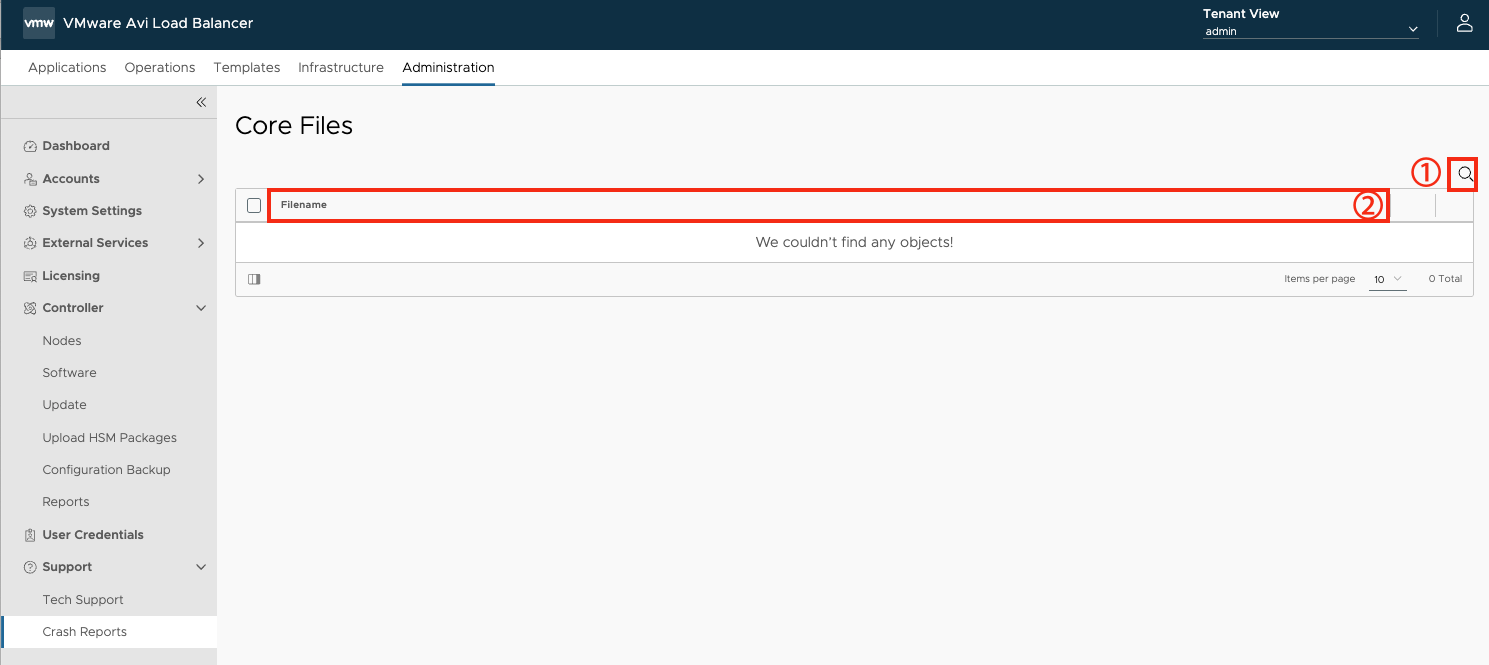Click the Accounts people icon

click(30, 179)
